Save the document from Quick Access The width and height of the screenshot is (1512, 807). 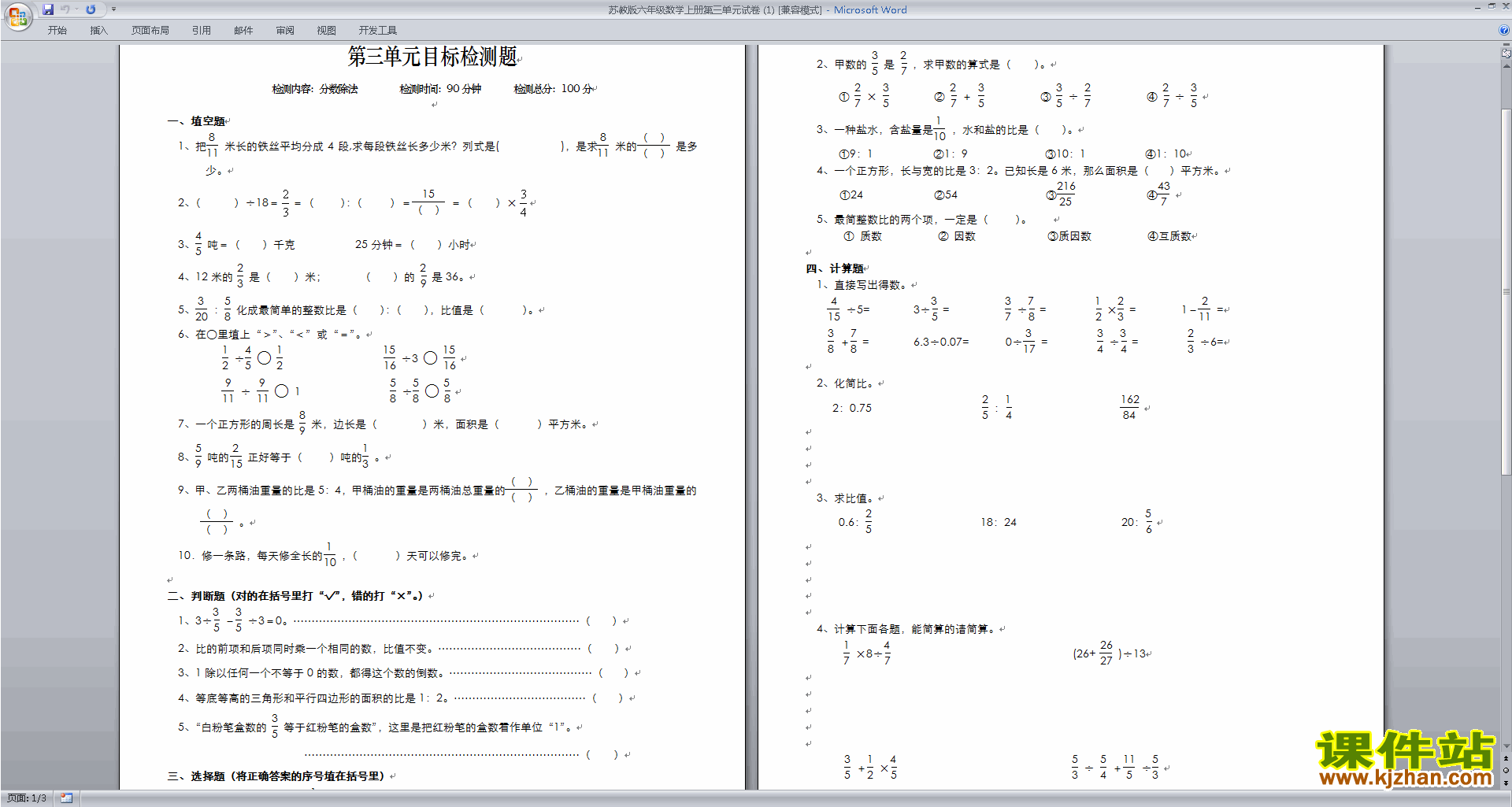pyautogui.click(x=48, y=9)
